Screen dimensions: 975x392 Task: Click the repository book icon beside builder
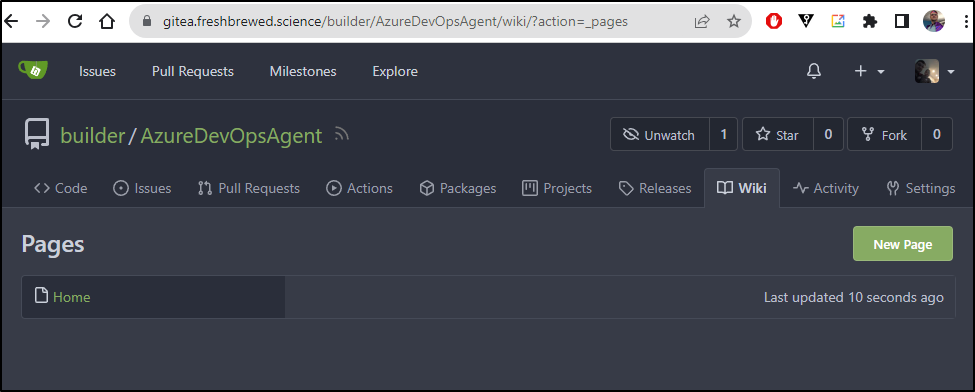point(37,134)
